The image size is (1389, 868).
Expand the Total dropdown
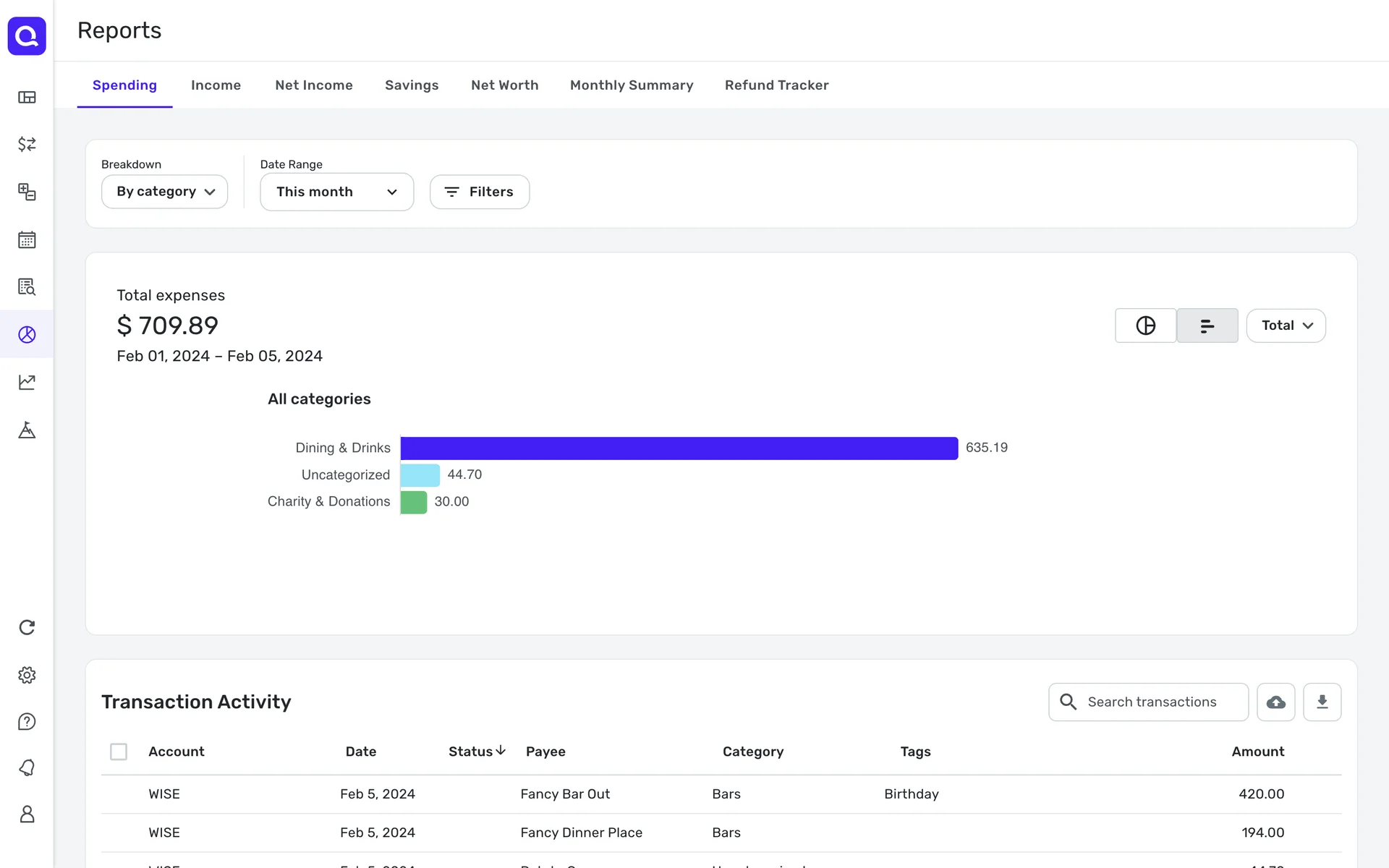coord(1286,325)
